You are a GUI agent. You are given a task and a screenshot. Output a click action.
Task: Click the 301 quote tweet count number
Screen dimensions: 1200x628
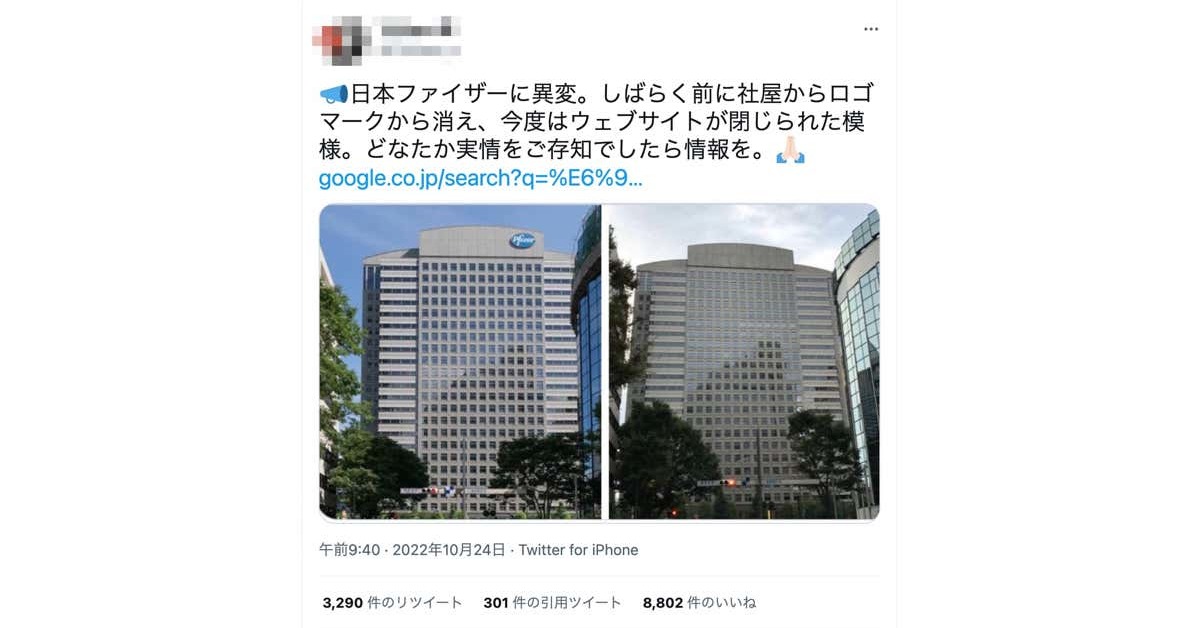tap(496, 603)
